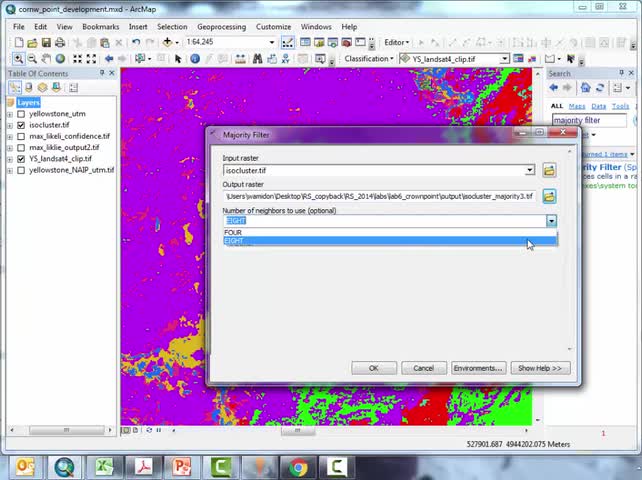Open the map scale dropdown
642x480 pixels.
pyautogui.click(x=271, y=42)
